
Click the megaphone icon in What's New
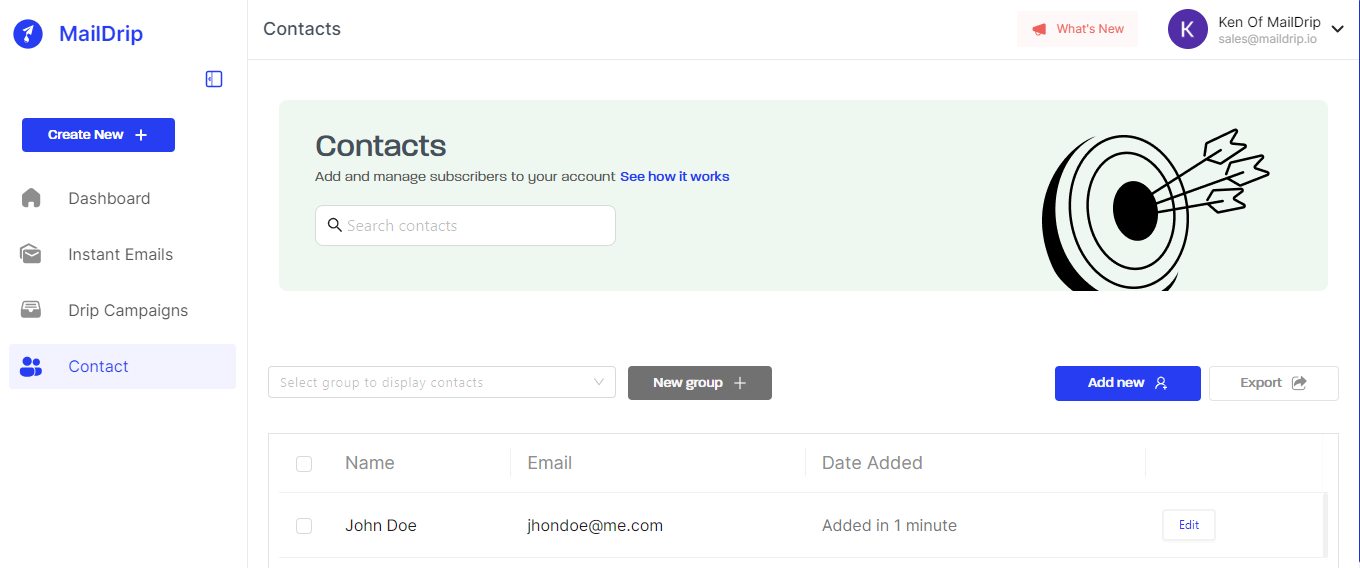tap(1040, 29)
